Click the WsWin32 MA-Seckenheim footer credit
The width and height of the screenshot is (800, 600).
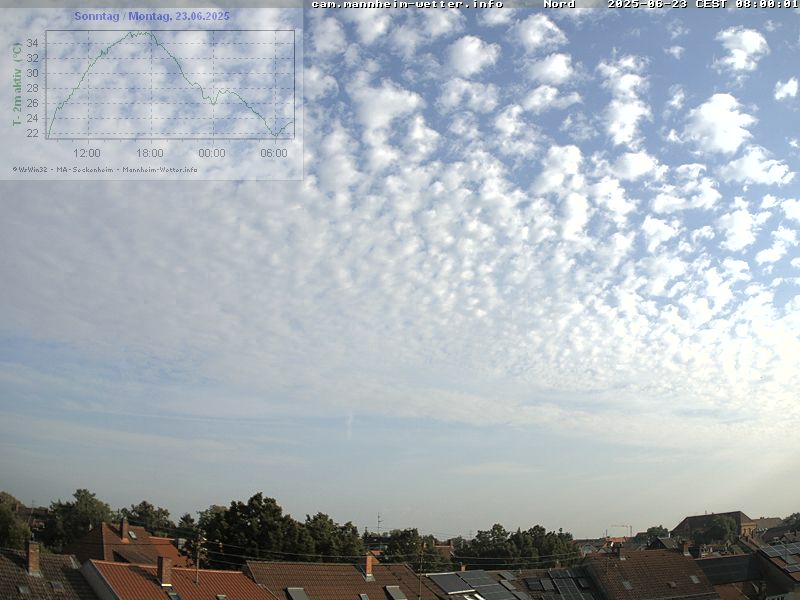[105, 169]
